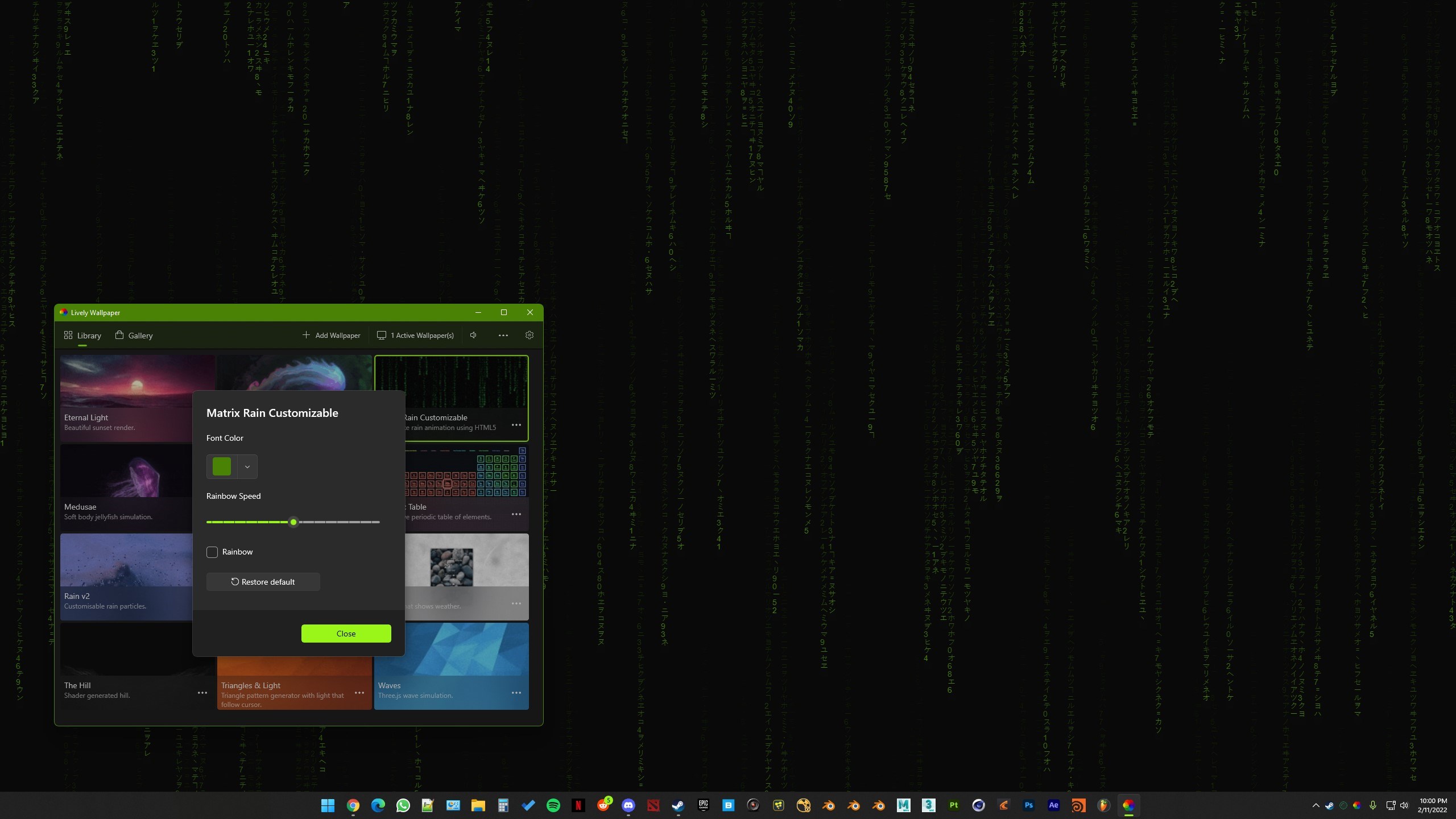Screen dimensions: 1456x819
Task: Open Spotify from the taskbar
Action: pos(553,805)
